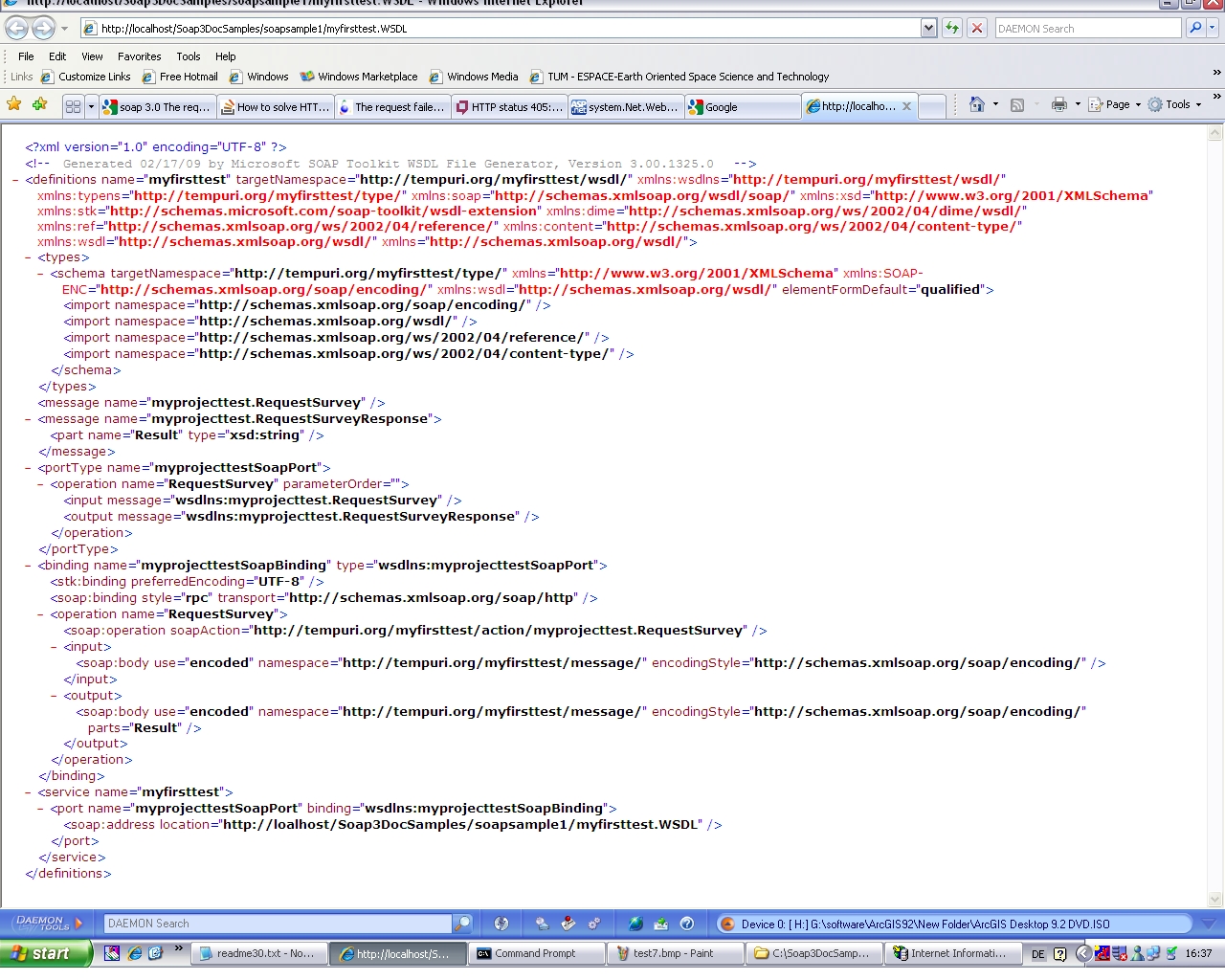Click the taskbar clock showing 16:37
1225x980 pixels.
tap(1198, 953)
